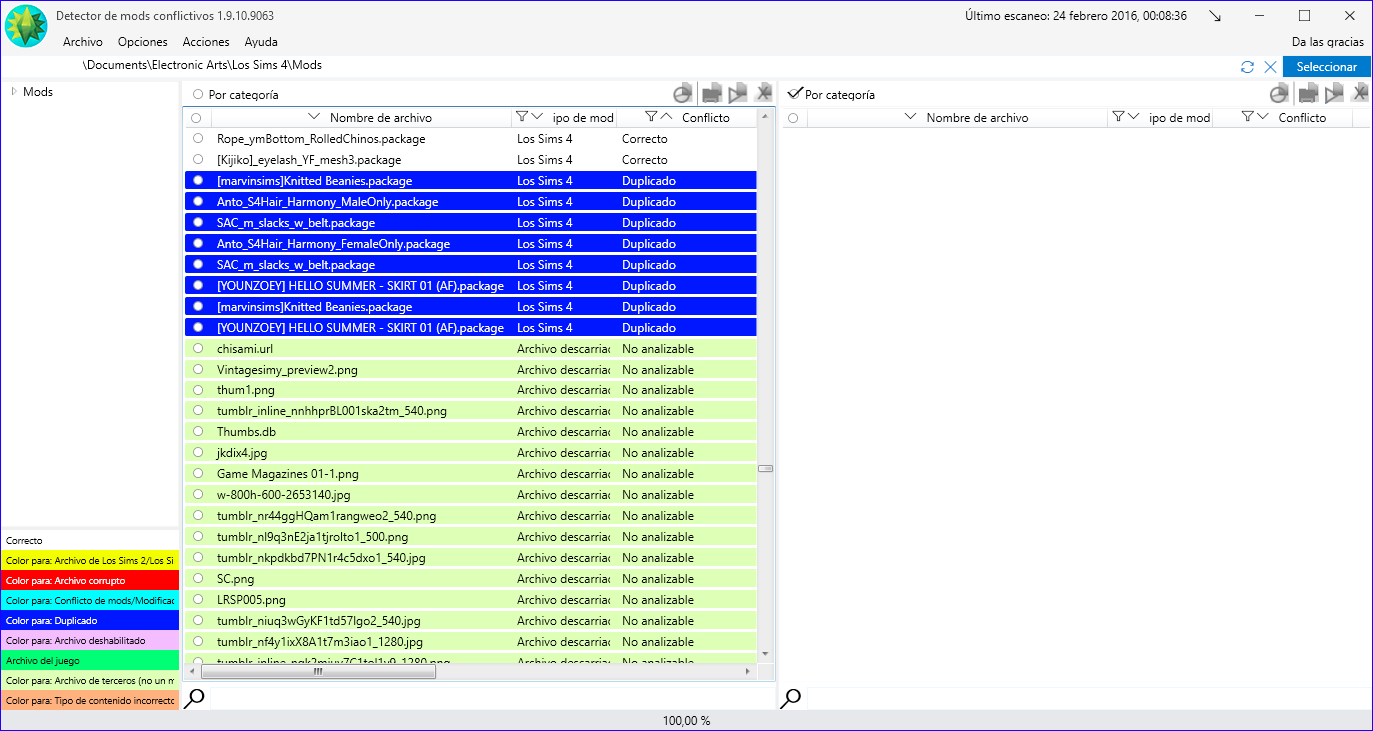Open Nombre de archivo dropdown chevron, right panel

910,117
